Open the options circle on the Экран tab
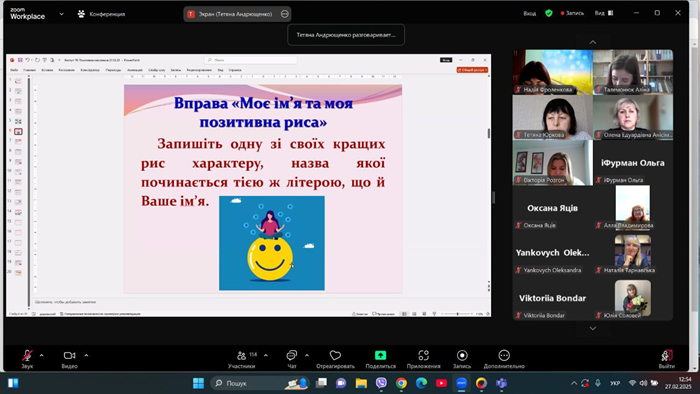Screen dimensions: 700x394 tap(284, 14)
